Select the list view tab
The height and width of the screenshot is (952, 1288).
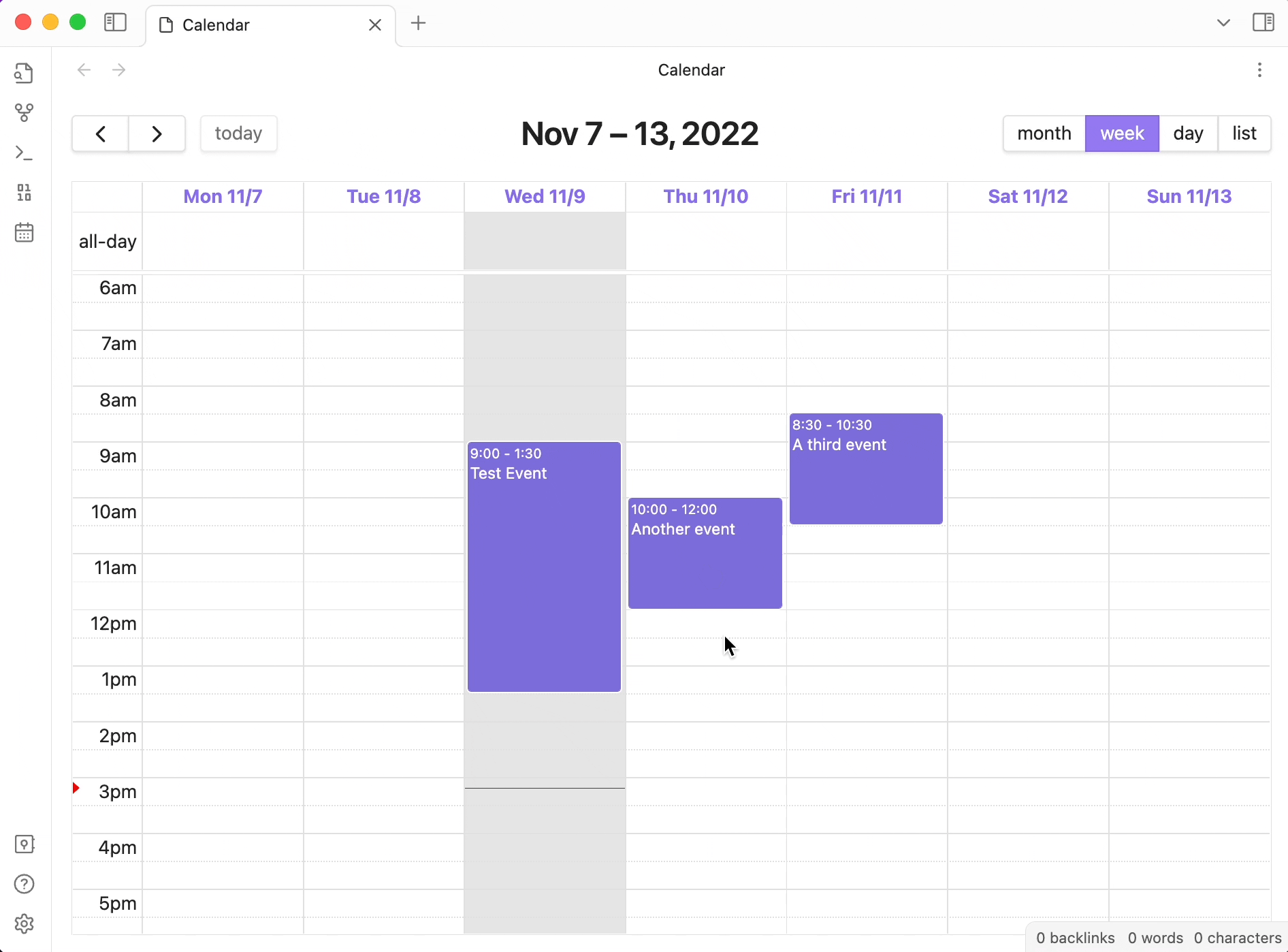[1244, 133]
